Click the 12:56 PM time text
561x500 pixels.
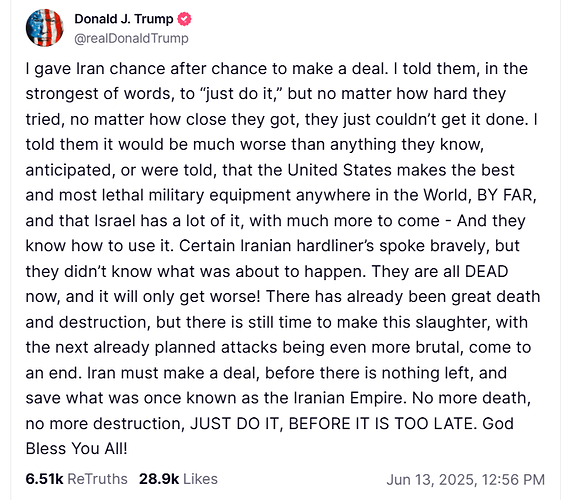(513, 480)
